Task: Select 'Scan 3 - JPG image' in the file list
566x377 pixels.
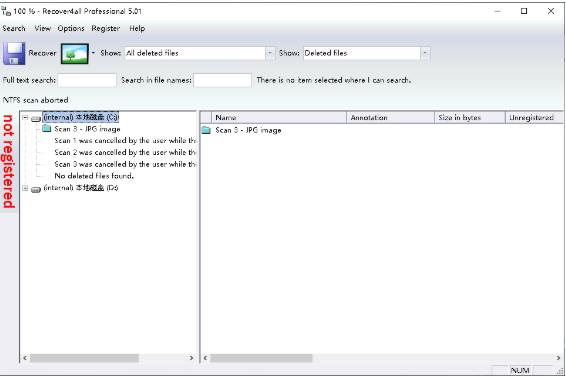Action: click(248, 130)
